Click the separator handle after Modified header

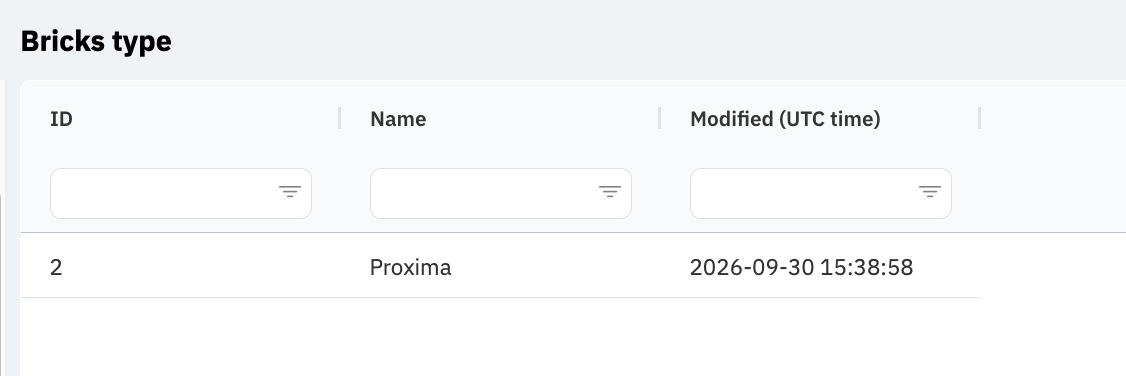tap(980, 118)
